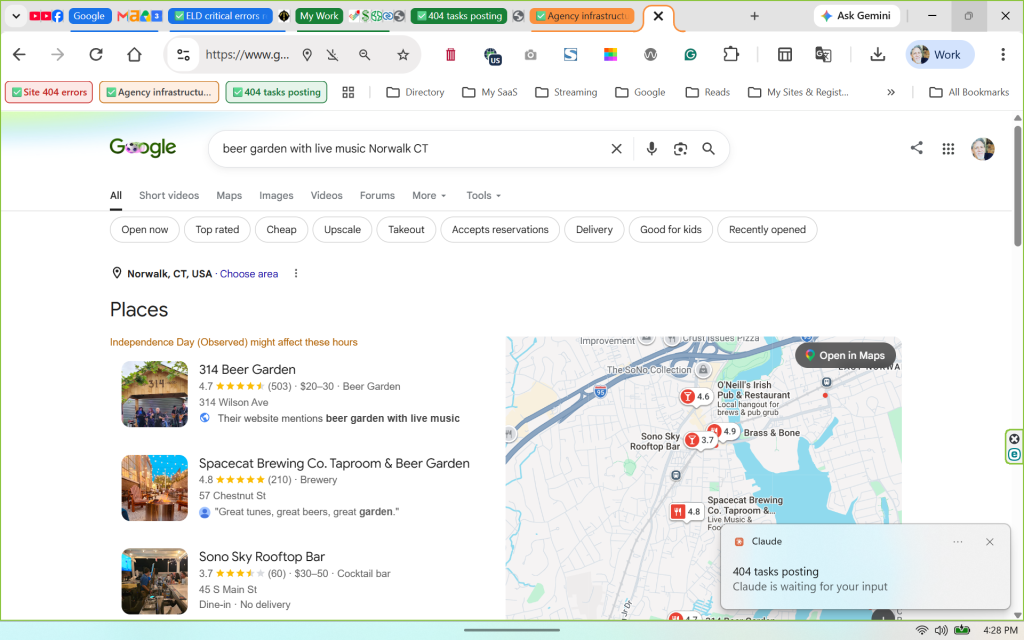Click the Google Translate toolbar icon
The width and height of the screenshot is (1024, 640).
click(x=823, y=55)
